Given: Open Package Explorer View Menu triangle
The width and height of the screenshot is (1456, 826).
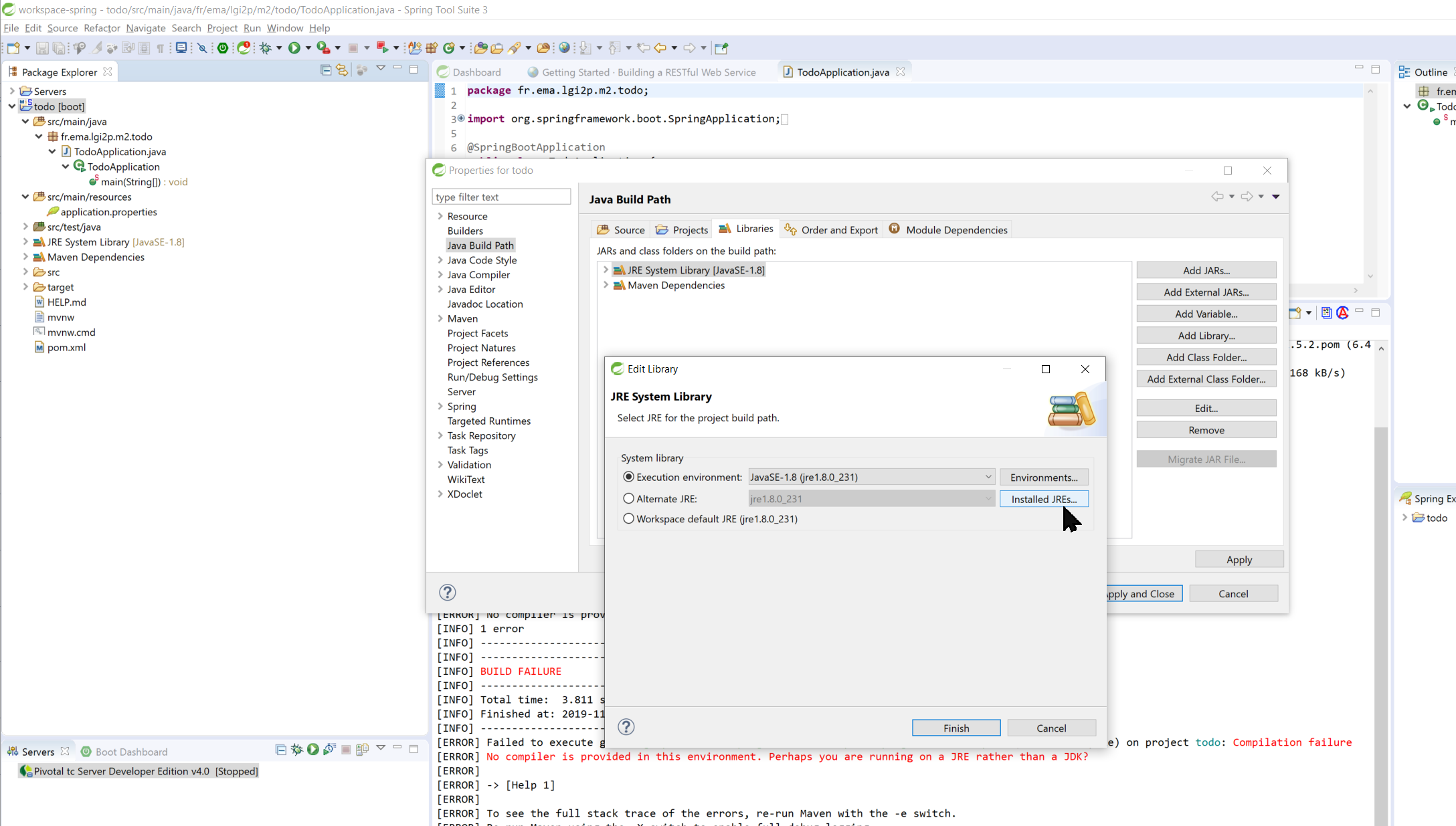Looking at the screenshot, I should pos(381,69).
